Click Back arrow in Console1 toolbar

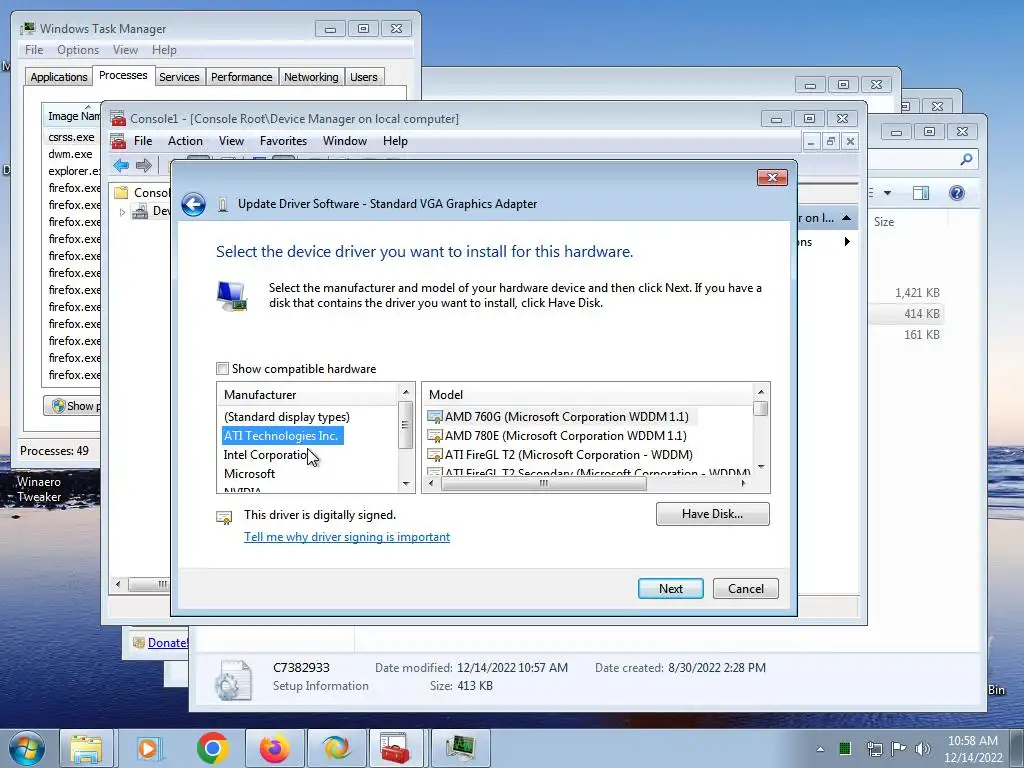(x=121, y=165)
